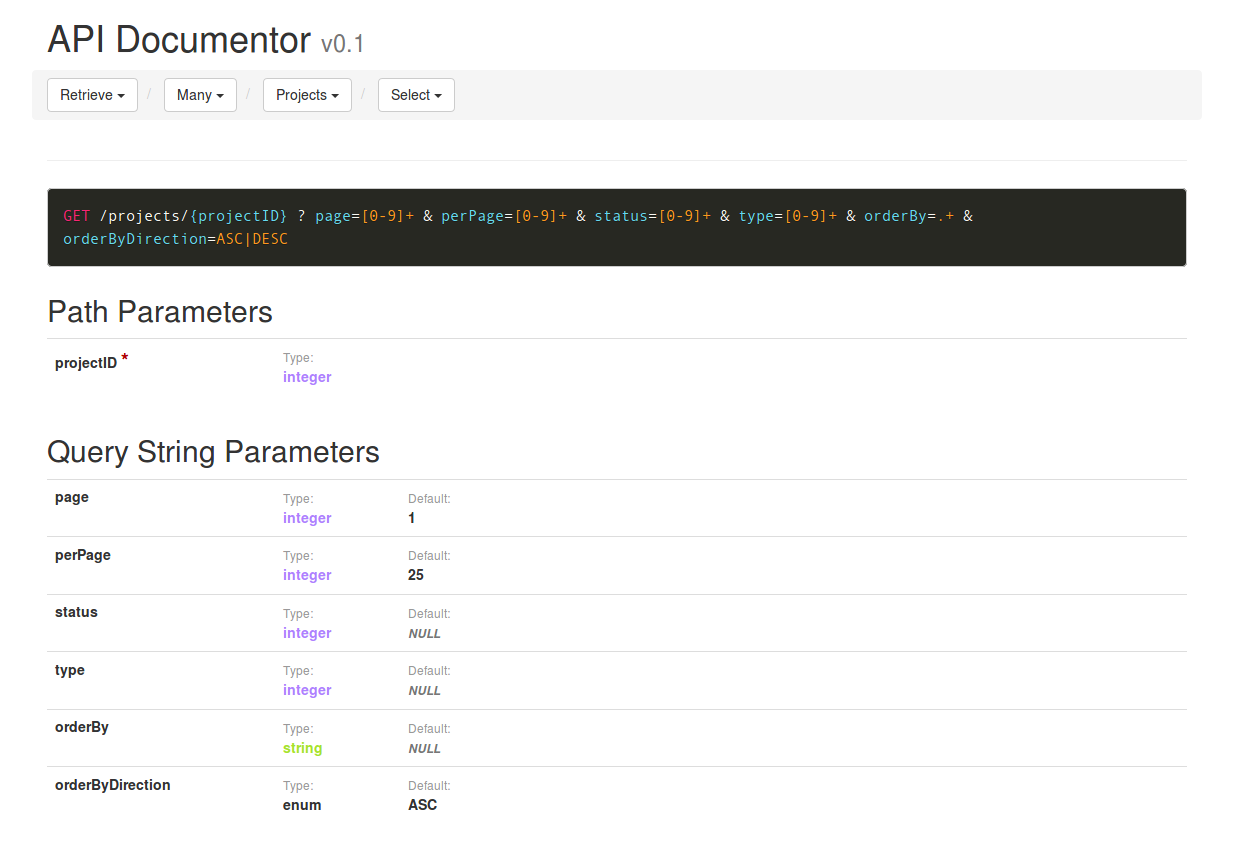
Task: Expand the Many dropdown button
Action: 200,95
